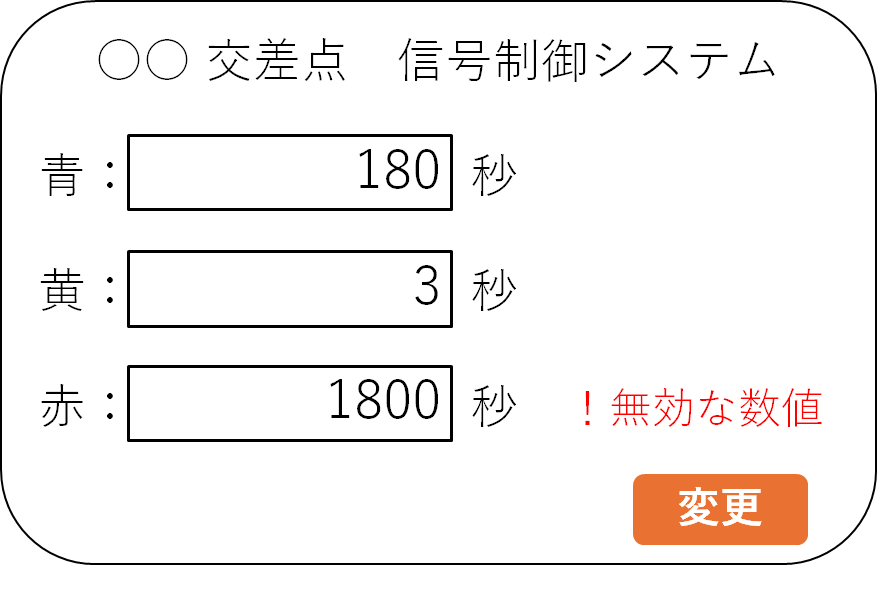This screenshot has height=595, width=877.
Task: Click the 秒 unit beside the 青 field
Action: pyautogui.click(x=494, y=176)
